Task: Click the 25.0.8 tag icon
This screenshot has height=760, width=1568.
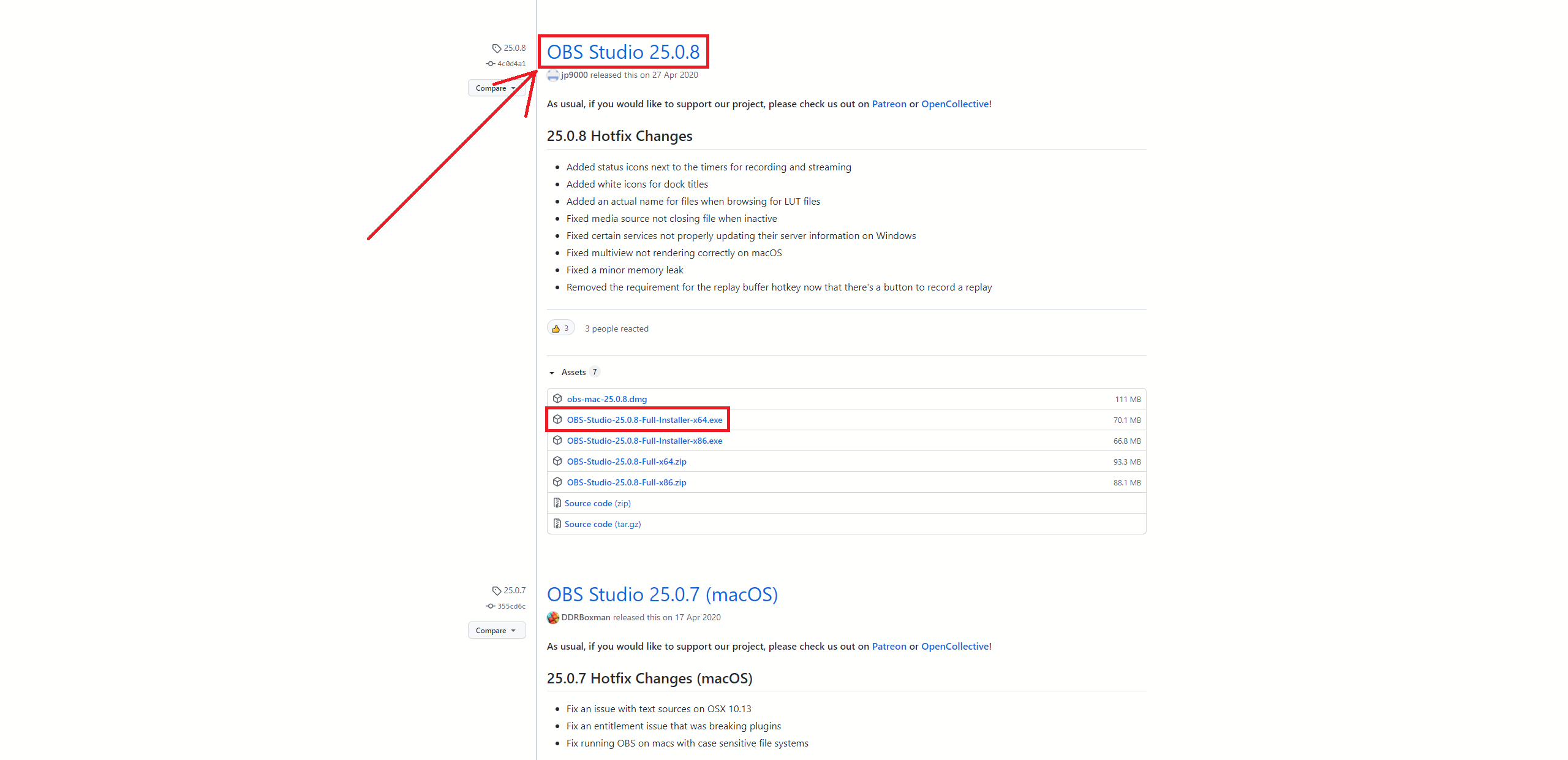Action: click(496, 48)
